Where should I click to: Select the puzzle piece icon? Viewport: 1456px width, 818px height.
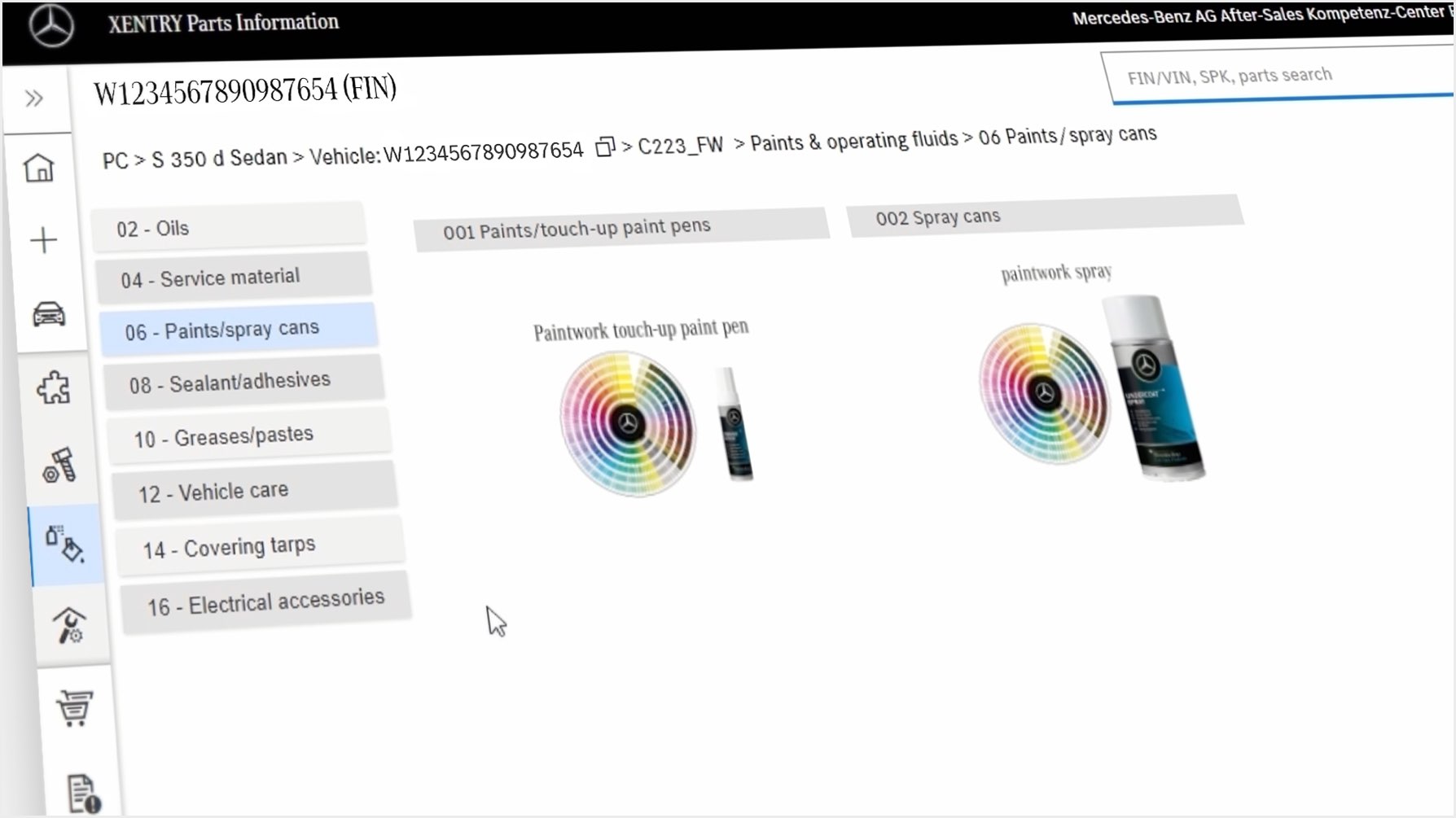coord(54,388)
